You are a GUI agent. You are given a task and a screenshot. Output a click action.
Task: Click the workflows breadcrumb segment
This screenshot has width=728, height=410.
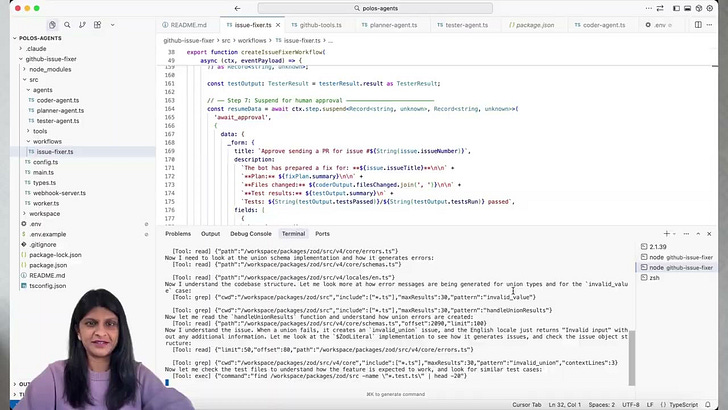(x=252, y=41)
